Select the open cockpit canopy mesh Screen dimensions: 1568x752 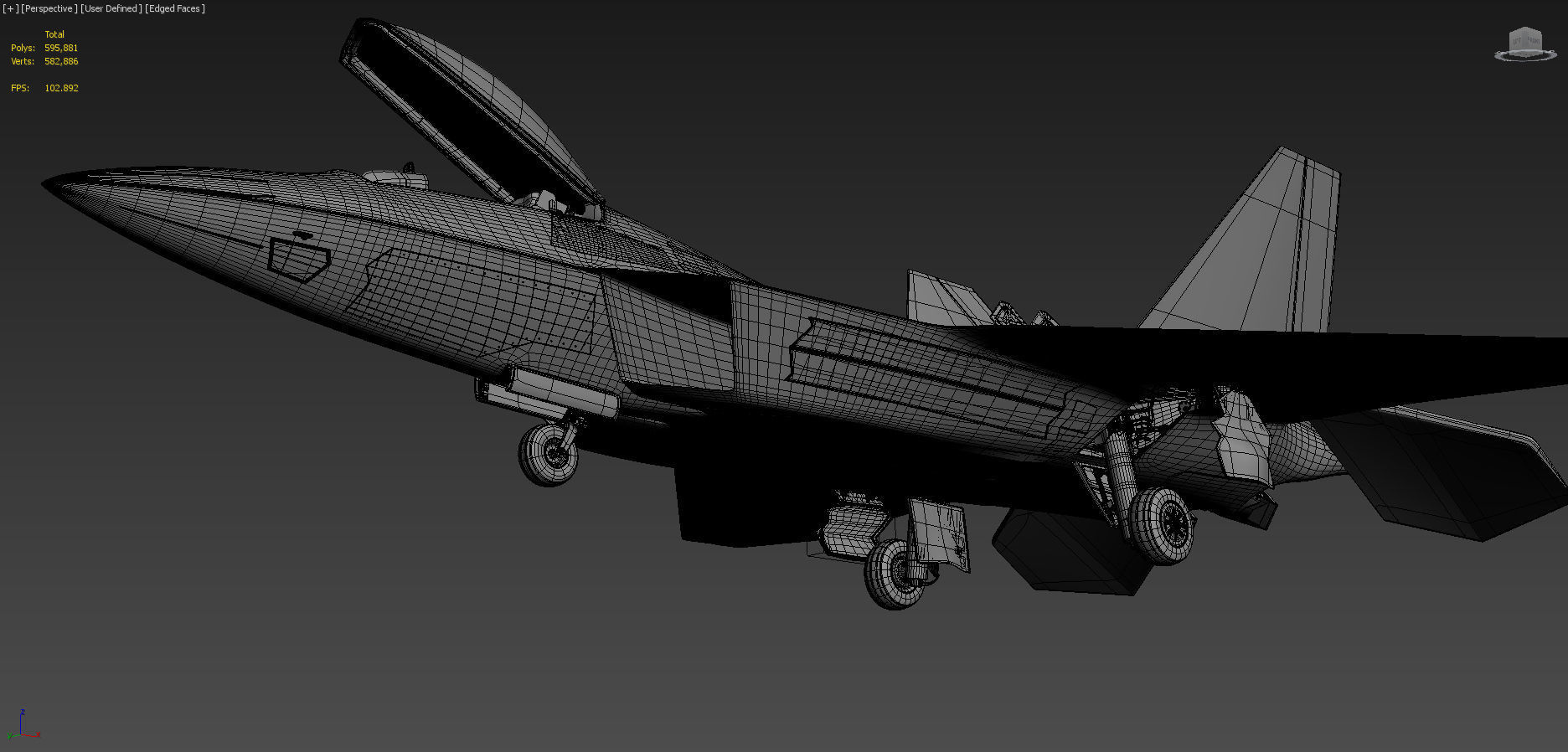pyautogui.click(x=472, y=109)
